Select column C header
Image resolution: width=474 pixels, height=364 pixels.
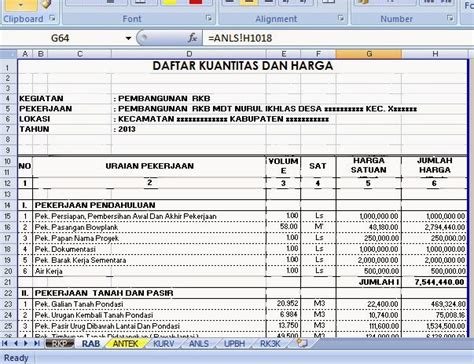coord(80,54)
